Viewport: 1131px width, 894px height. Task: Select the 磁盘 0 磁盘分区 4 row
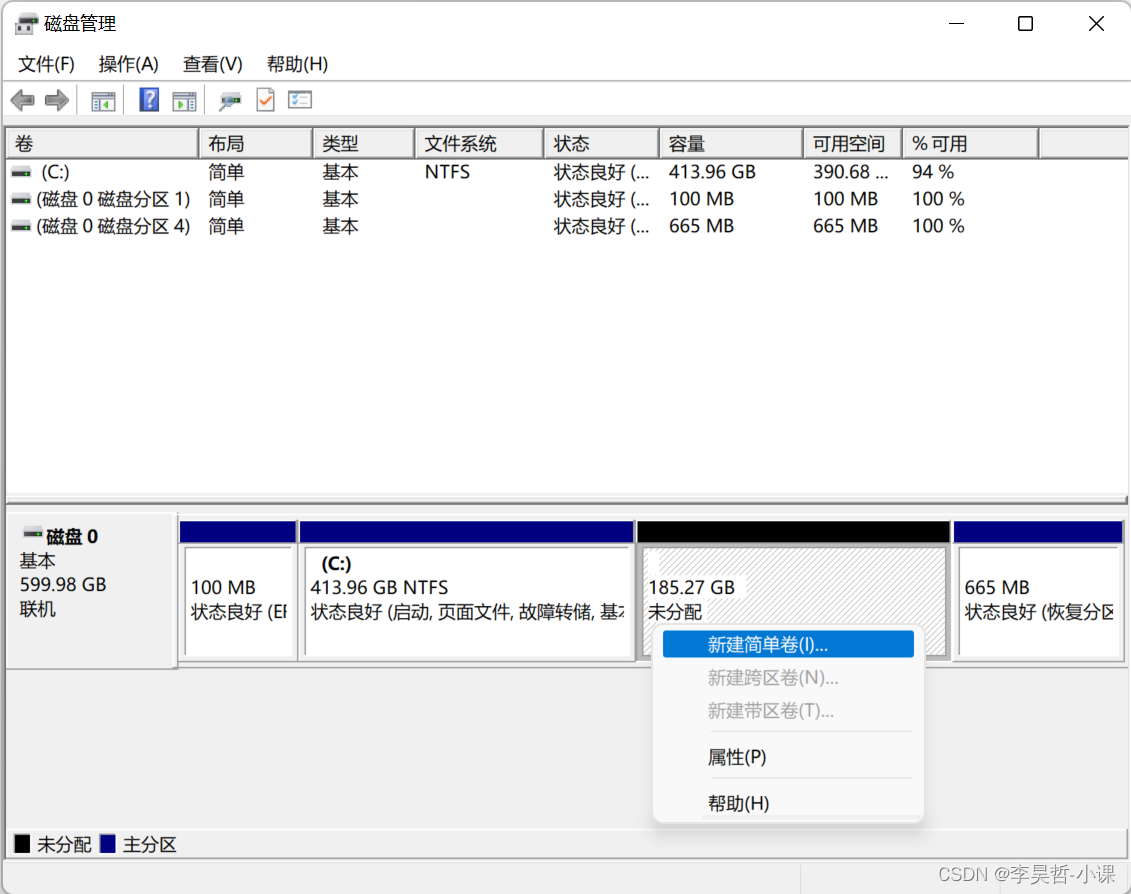point(523,227)
